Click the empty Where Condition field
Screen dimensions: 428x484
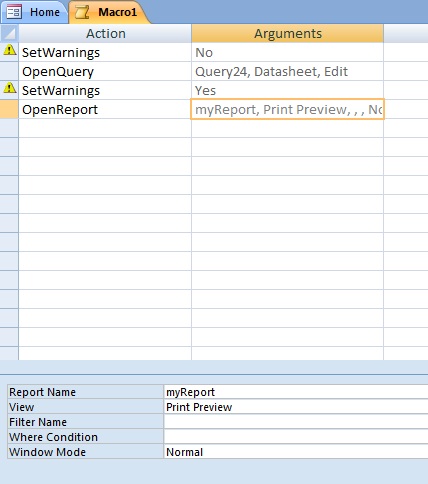point(296,437)
